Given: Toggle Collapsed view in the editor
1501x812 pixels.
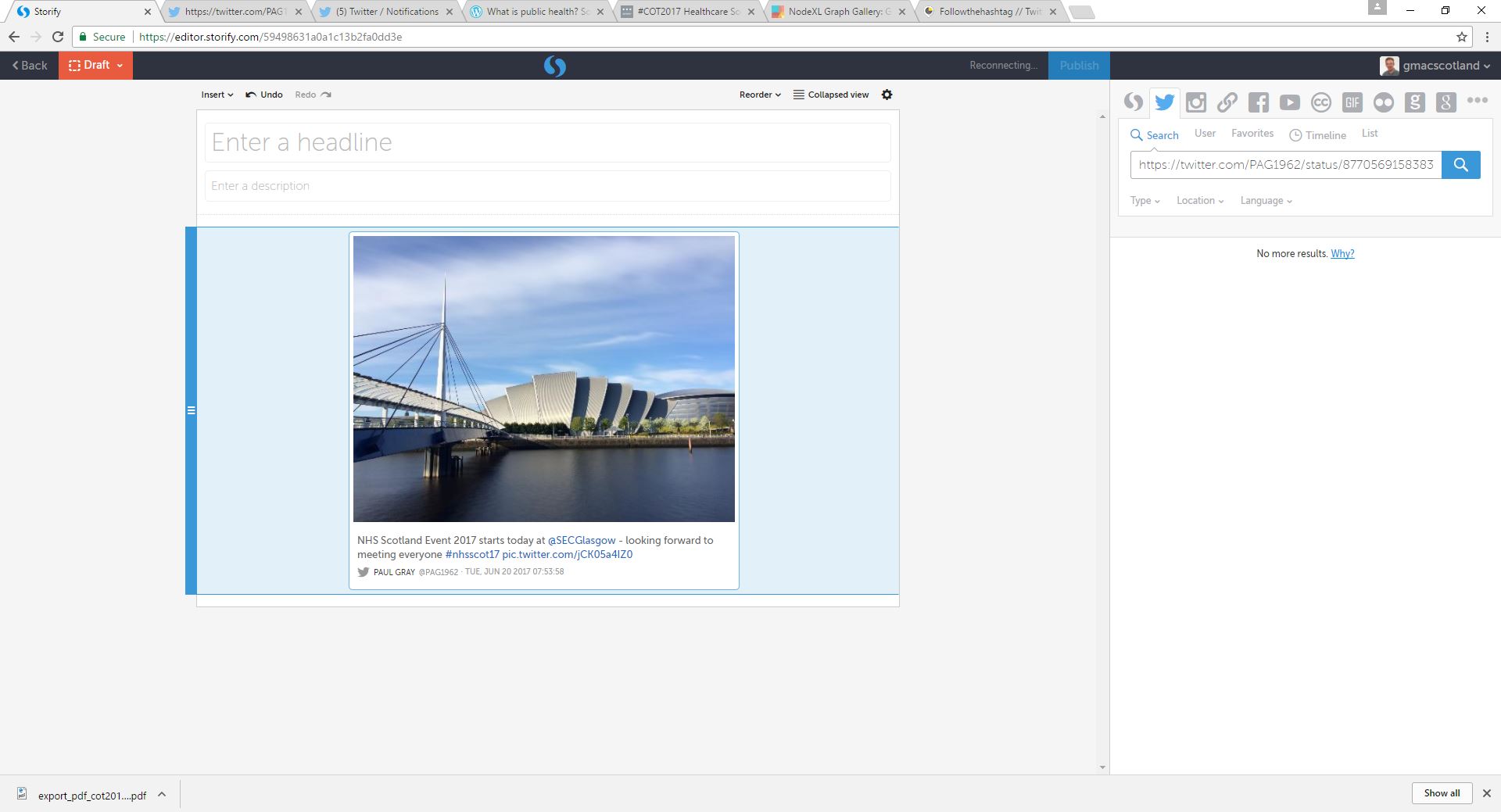Looking at the screenshot, I should coord(830,95).
